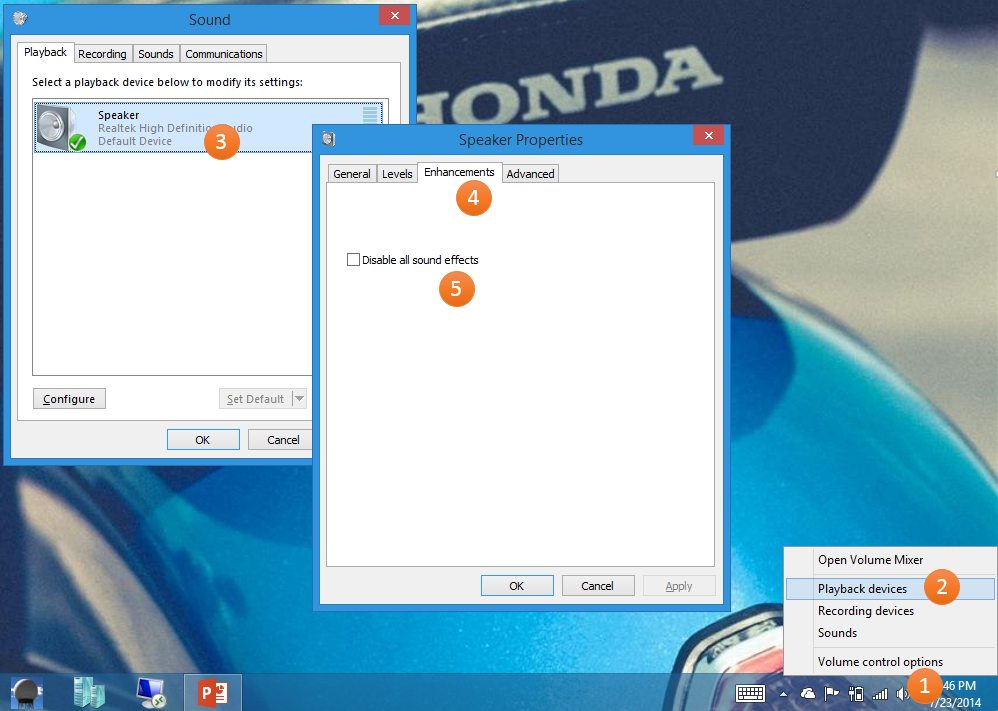Enable Disable all sound effects checkbox

[353, 260]
